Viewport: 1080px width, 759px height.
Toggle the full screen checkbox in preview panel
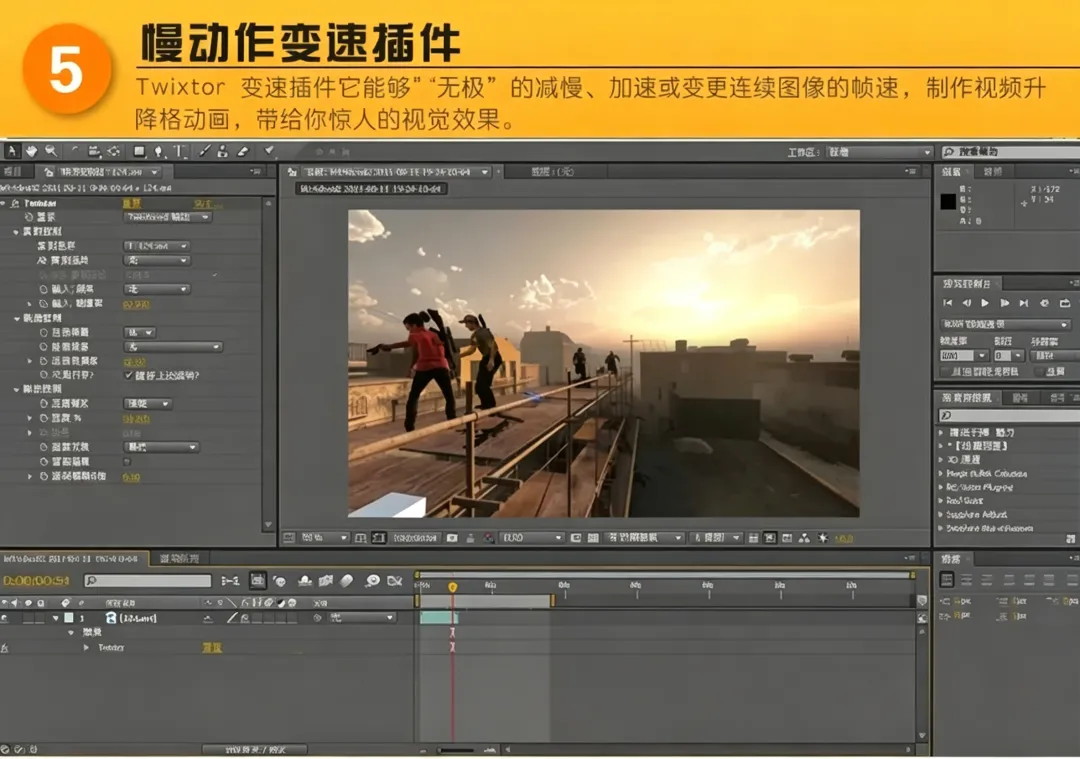click(1039, 372)
